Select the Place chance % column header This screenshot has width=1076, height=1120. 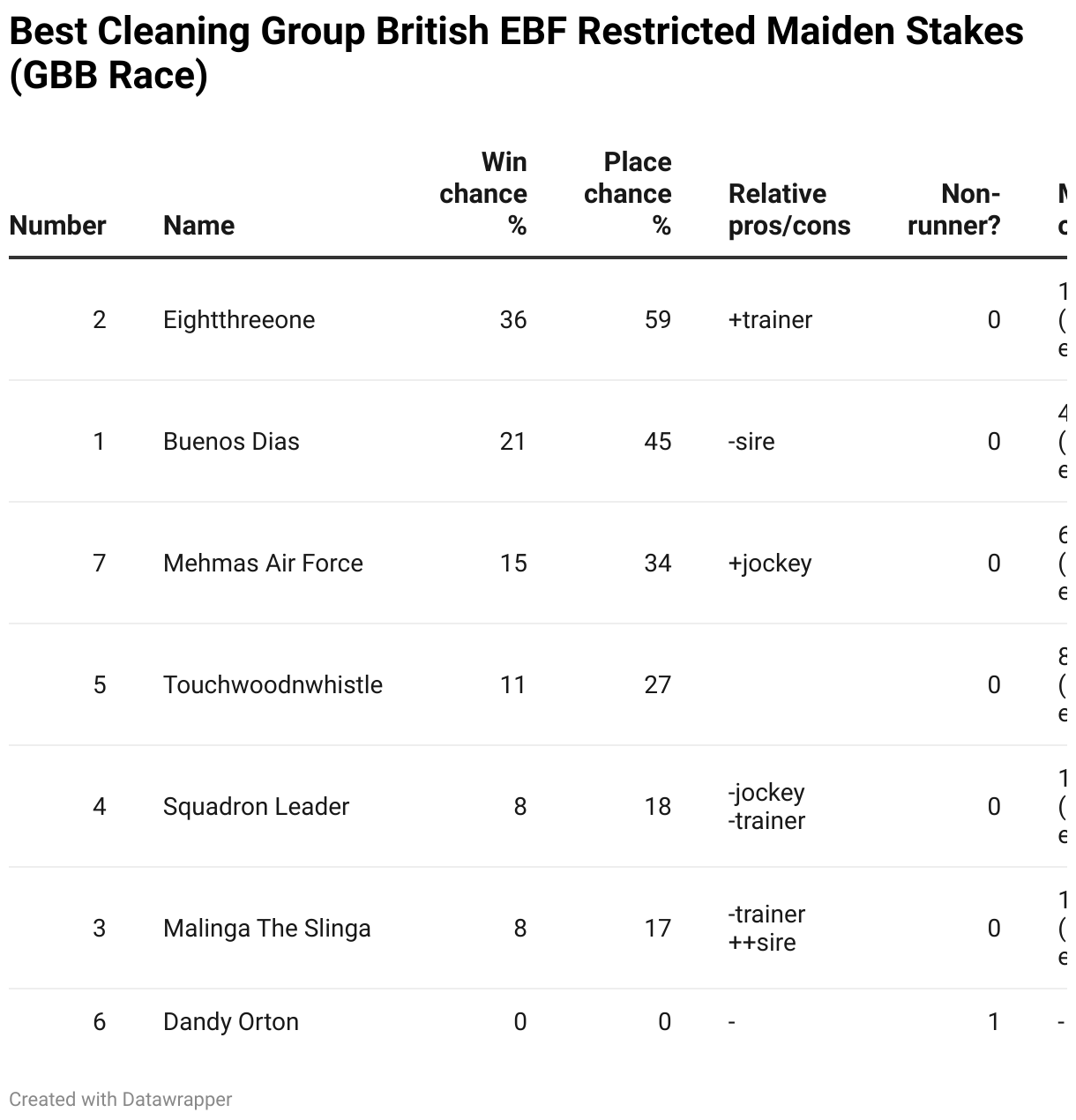627,194
